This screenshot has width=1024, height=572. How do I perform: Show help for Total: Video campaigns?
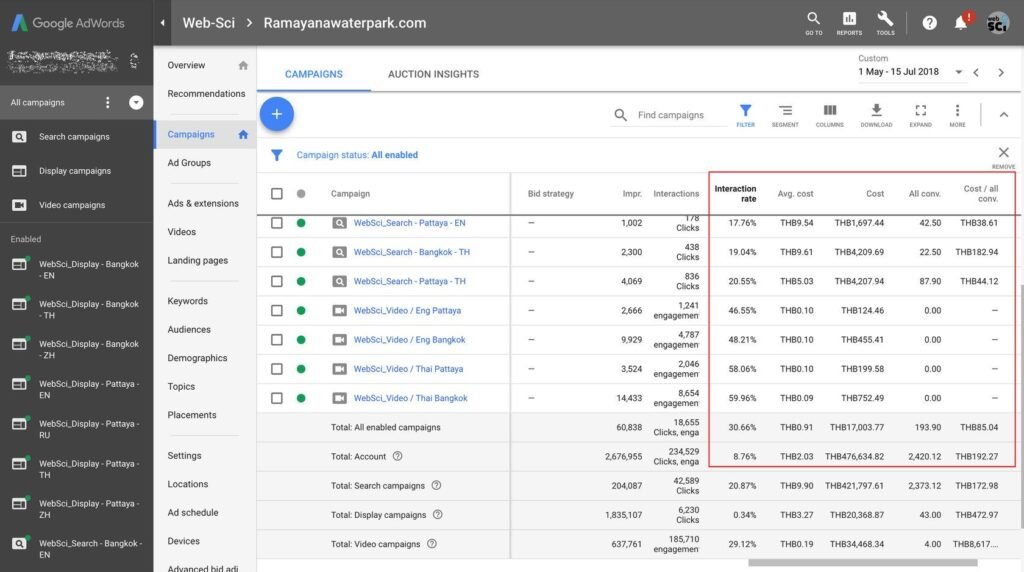pyautogui.click(x=432, y=543)
